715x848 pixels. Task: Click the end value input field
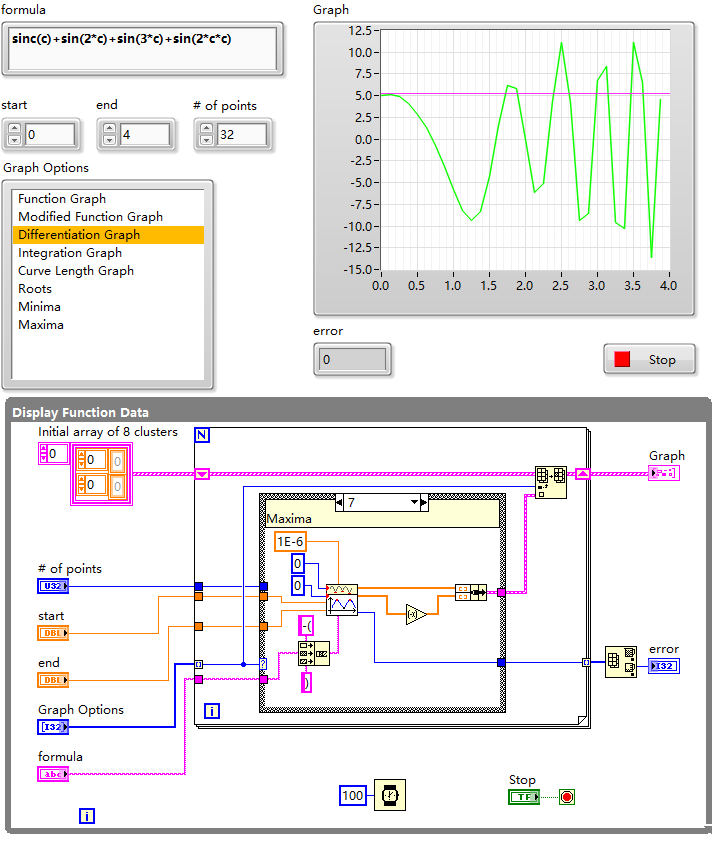[145, 134]
